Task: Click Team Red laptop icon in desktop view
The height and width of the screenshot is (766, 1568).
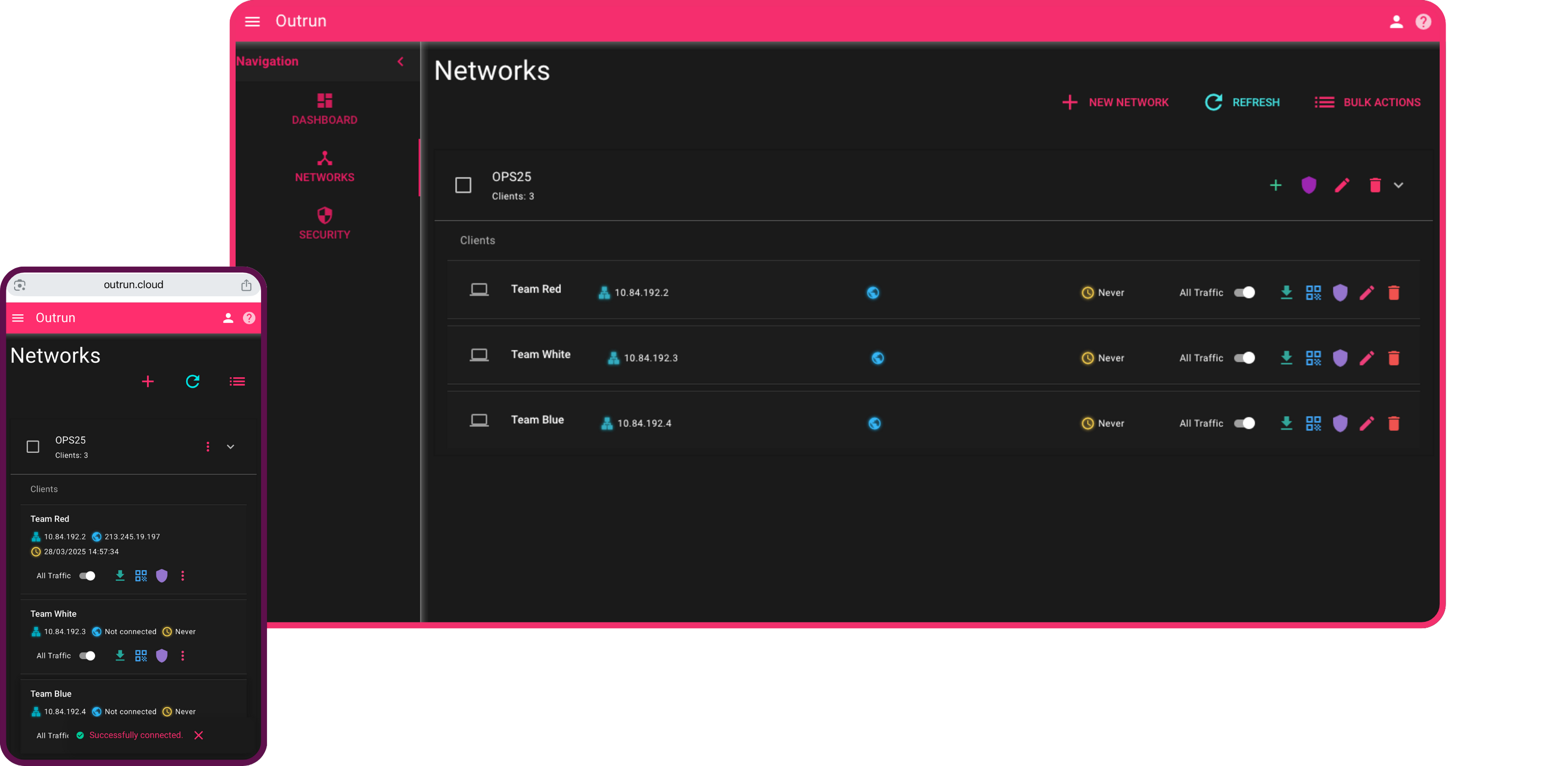Action: point(478,289)
